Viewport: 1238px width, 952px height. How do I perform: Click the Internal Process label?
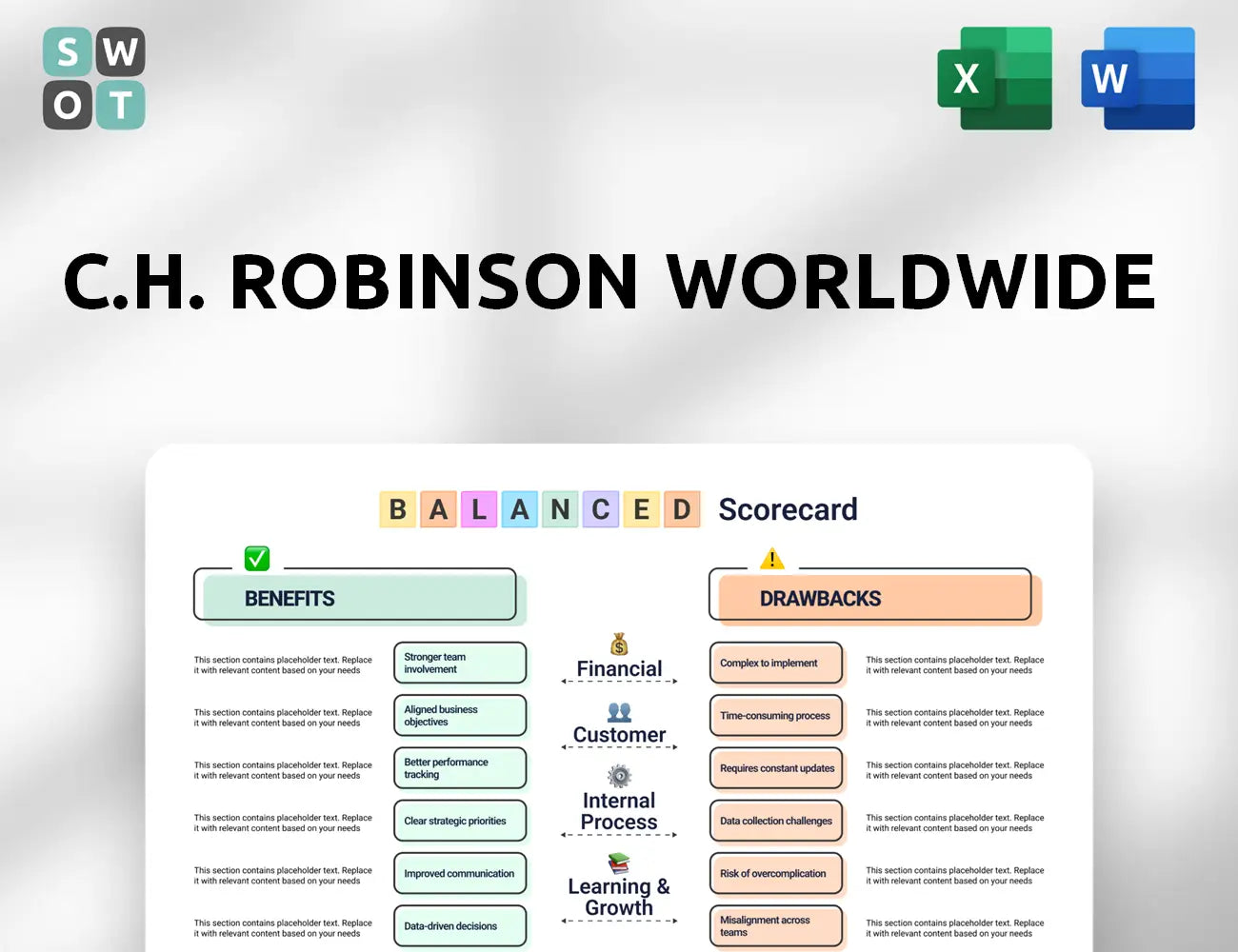(619, 811)
